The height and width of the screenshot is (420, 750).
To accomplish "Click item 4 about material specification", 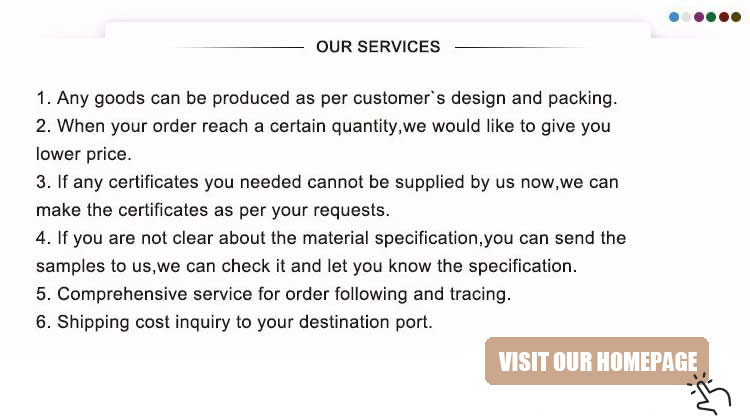I will point(330,239).
